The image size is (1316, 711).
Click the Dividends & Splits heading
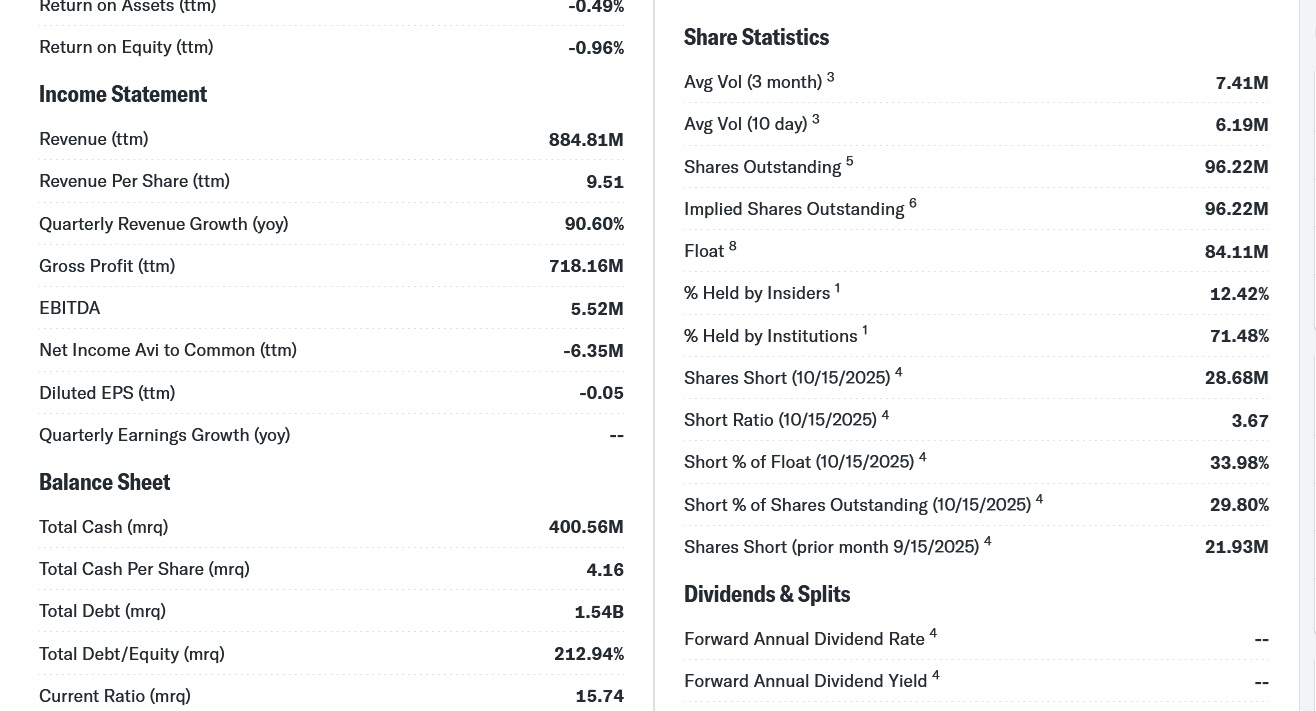tap(767, 594)
